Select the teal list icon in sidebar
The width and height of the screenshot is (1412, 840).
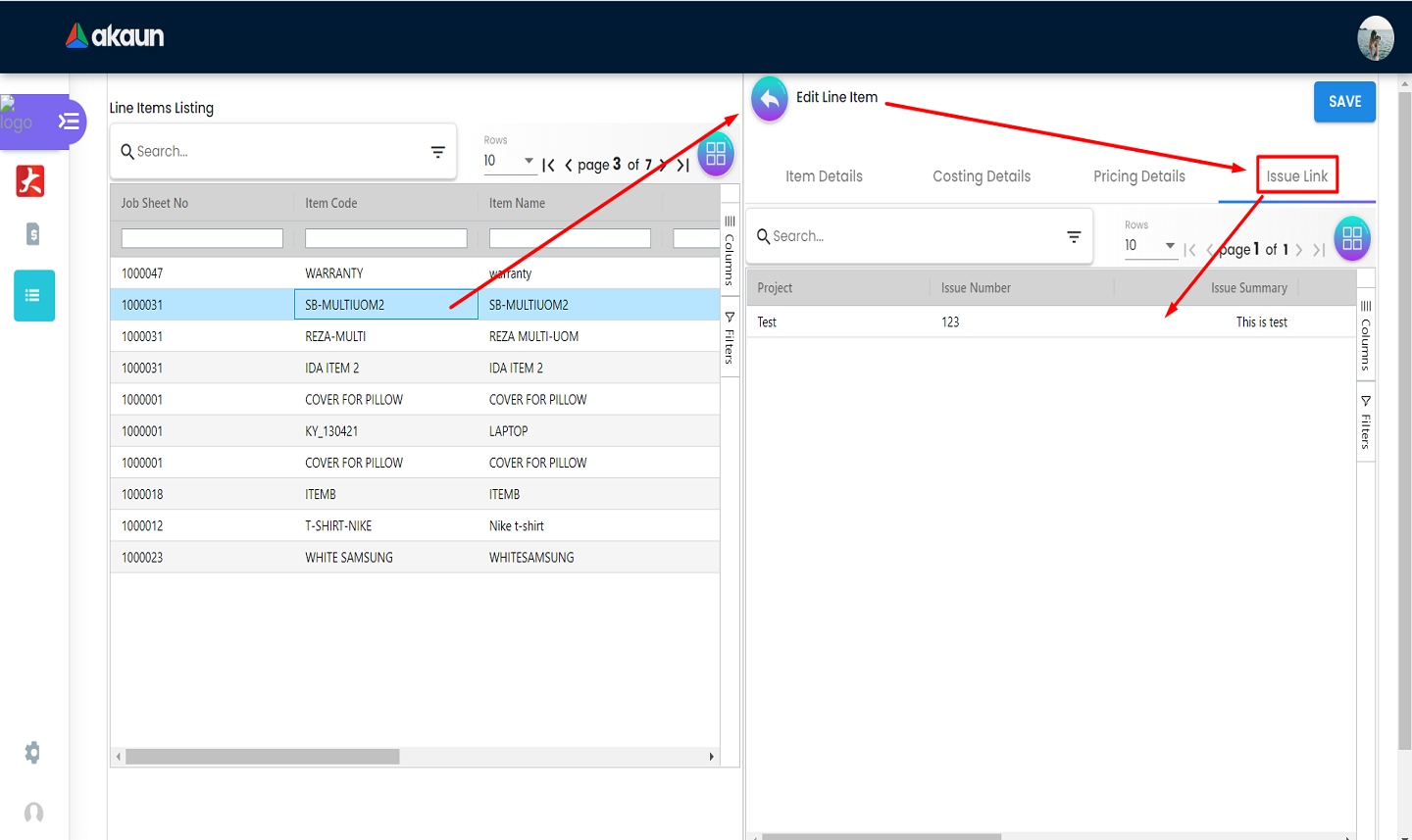pos(33,295)
